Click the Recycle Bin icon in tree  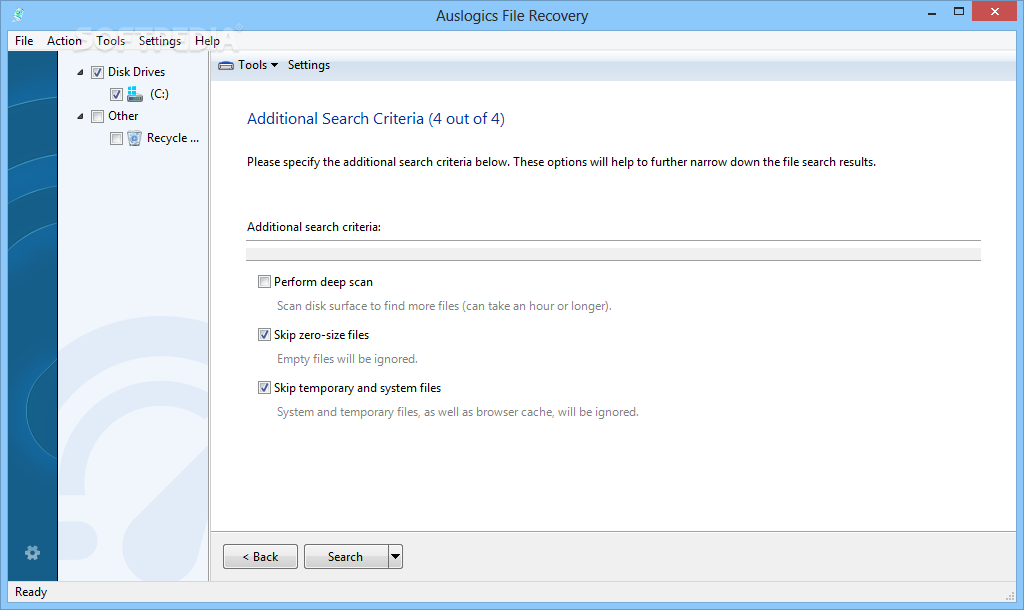point(135,138)
